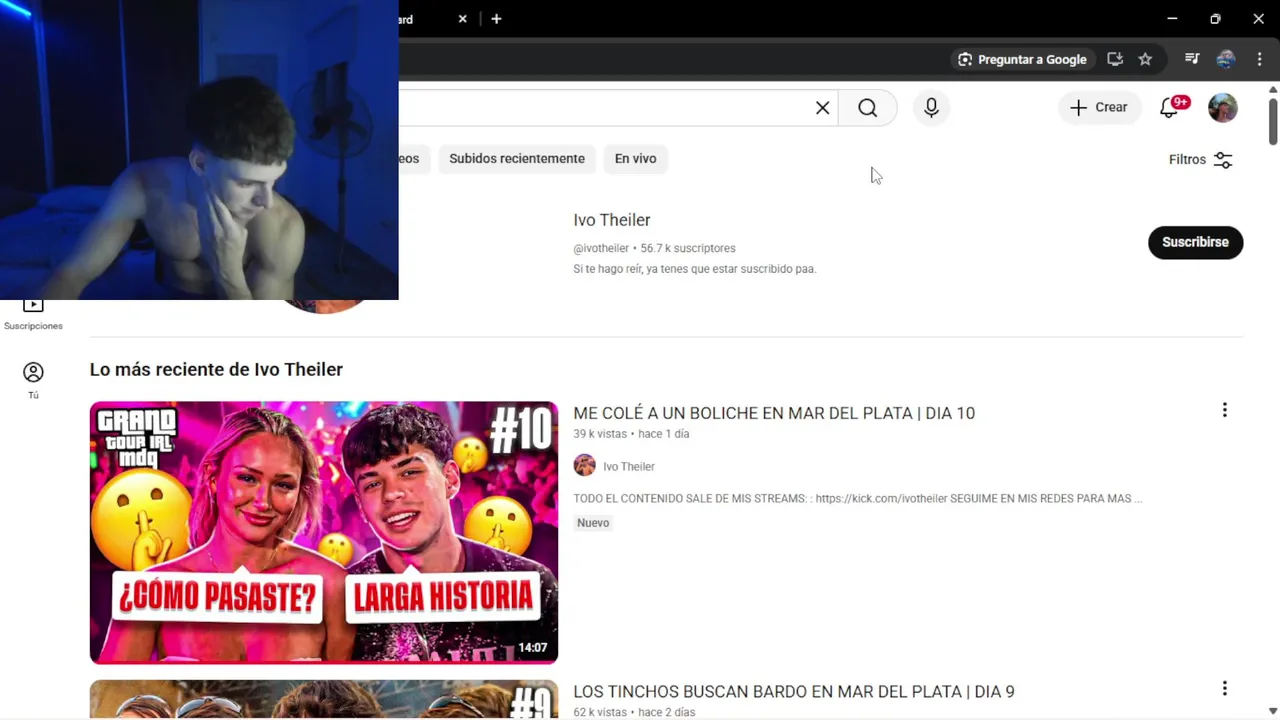Image resolution: width=1280 pixels, height=720 pixels.
Task: Select the En vivo filter chip
Action: pos(635,159)
